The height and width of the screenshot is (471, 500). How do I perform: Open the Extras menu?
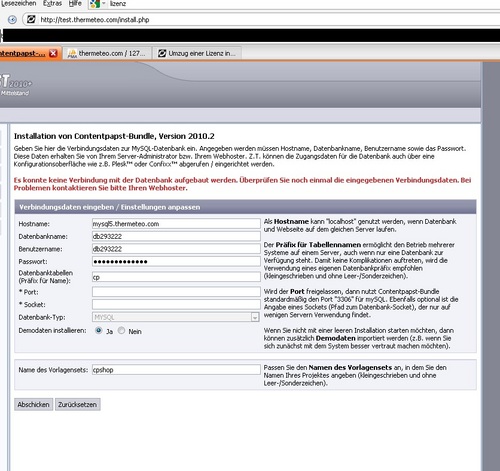coord(52,3)
